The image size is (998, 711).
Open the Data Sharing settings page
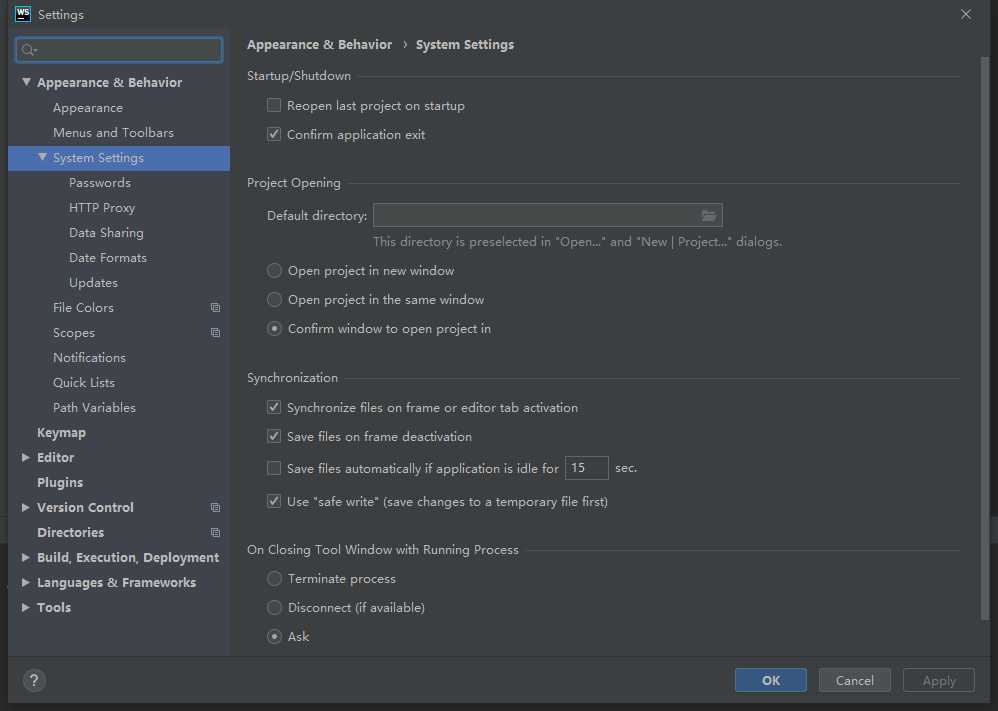click(106, 232)
